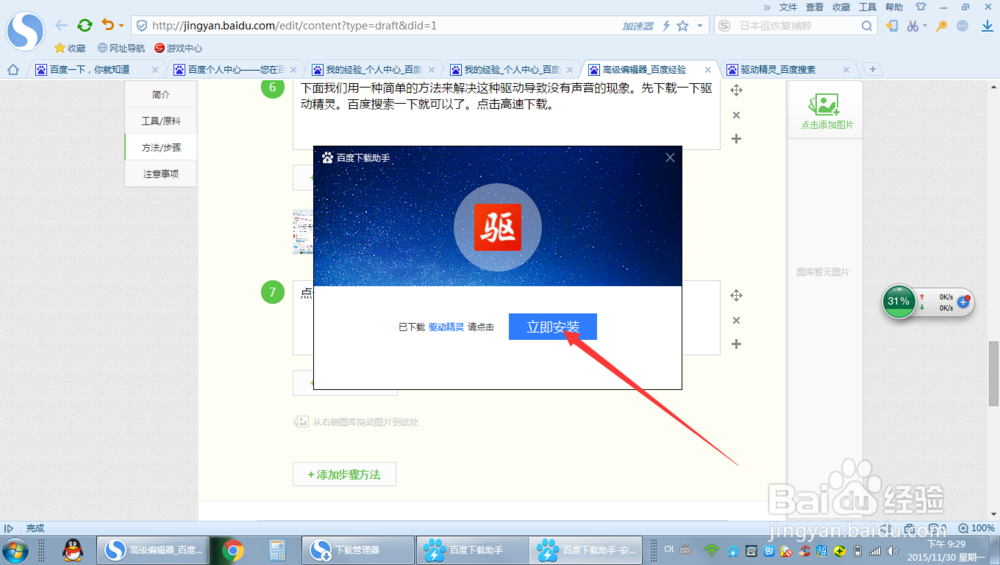The image size is (1000, 565).
Task: Toggle the 加速器 accelerator button
Action: (x=638, y=26)
